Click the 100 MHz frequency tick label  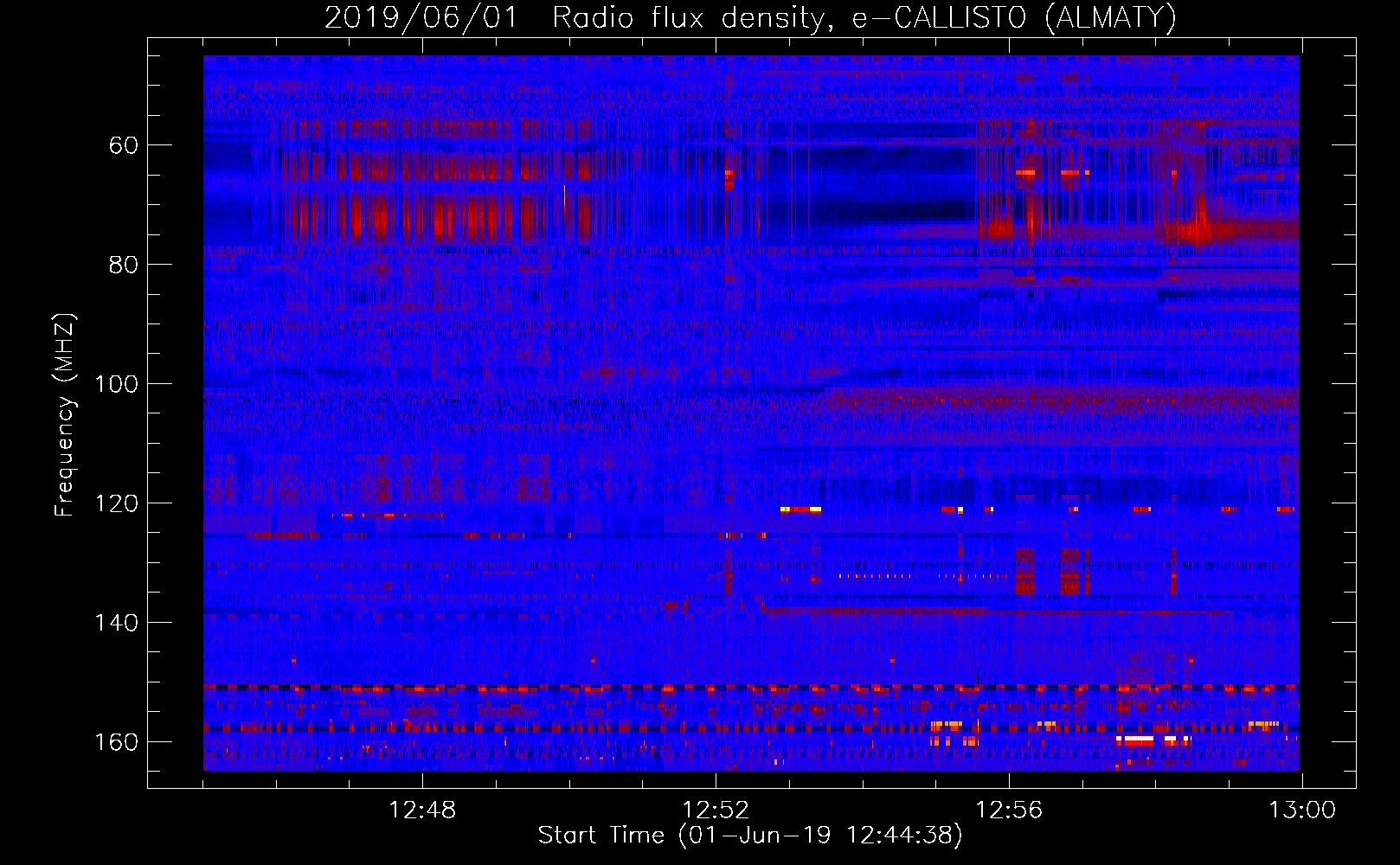click(115, 384)
